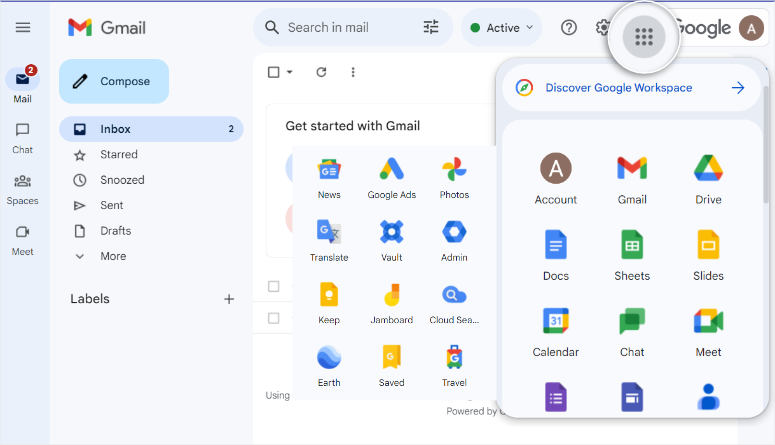Open Google Calendar app
The height and width of the screenshot is (445, 775).
point(556,332)
